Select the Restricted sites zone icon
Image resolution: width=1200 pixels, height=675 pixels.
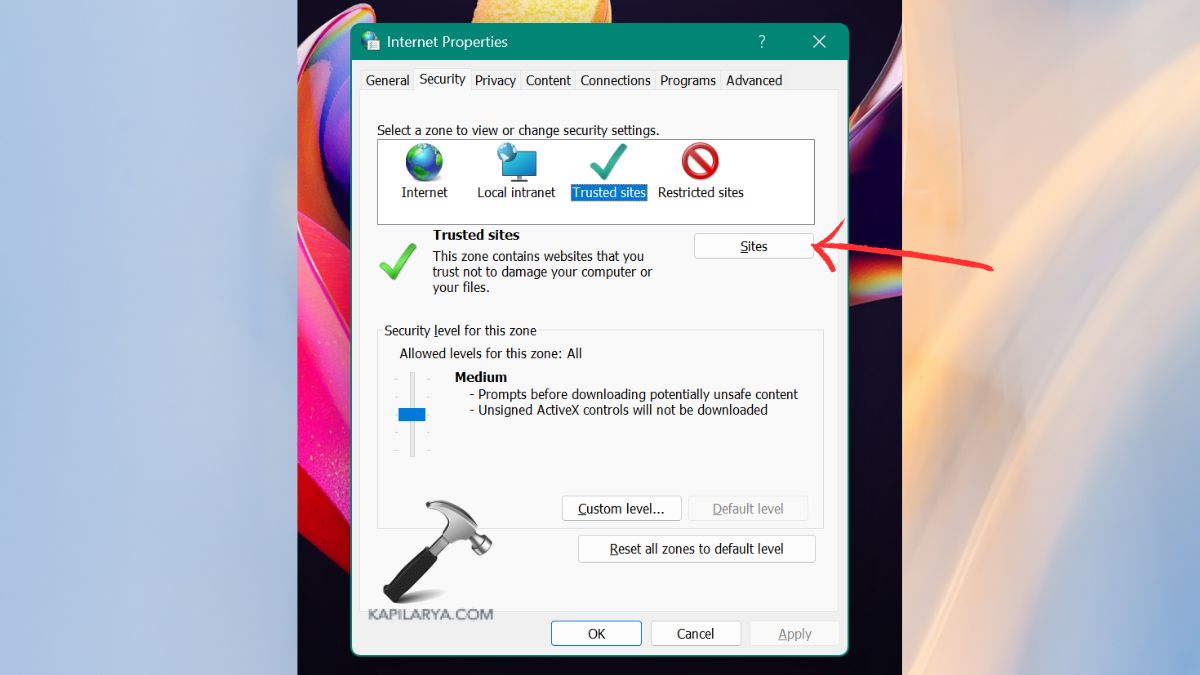(700, 162)
